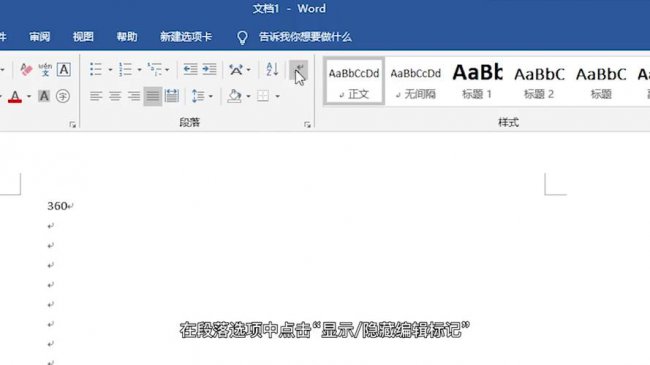Align the text left
Screen dimensions: 650x365
[x=96, y=96]
